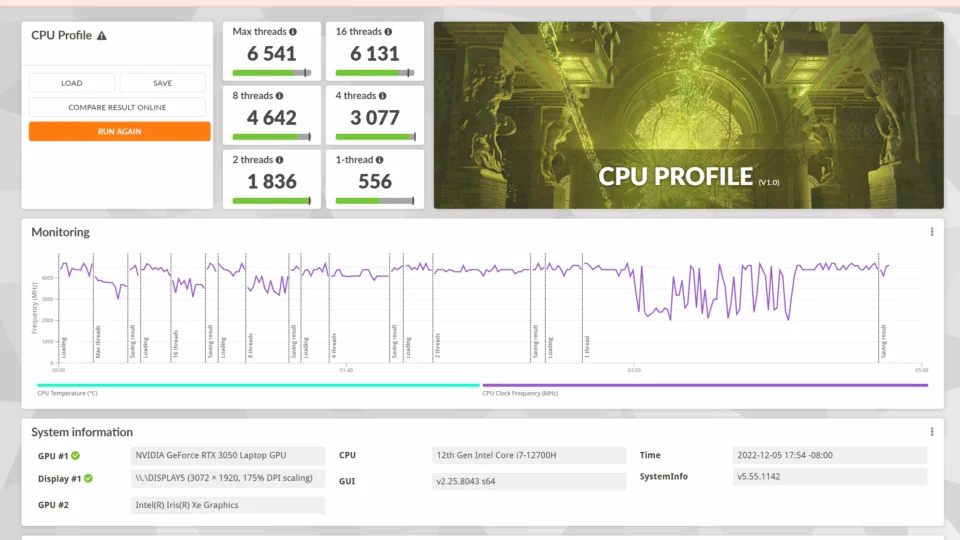The image size is (960, 540).
Task: Select the SystemInfo v5.55.1142 field
Action: (830, 476)
